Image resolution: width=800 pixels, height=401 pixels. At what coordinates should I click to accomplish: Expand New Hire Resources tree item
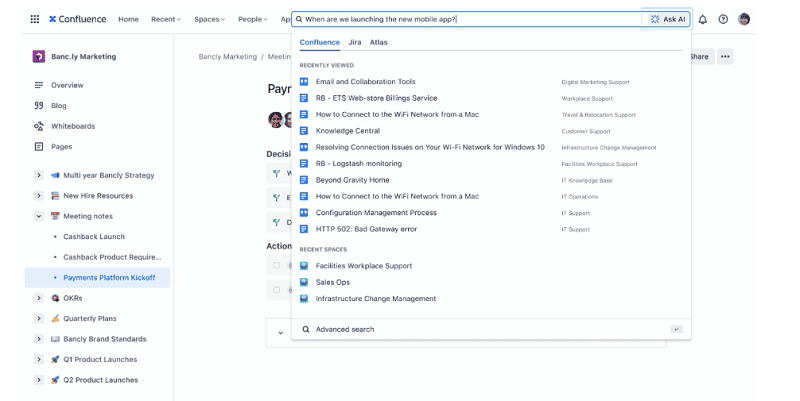click(x=39, y=195)
